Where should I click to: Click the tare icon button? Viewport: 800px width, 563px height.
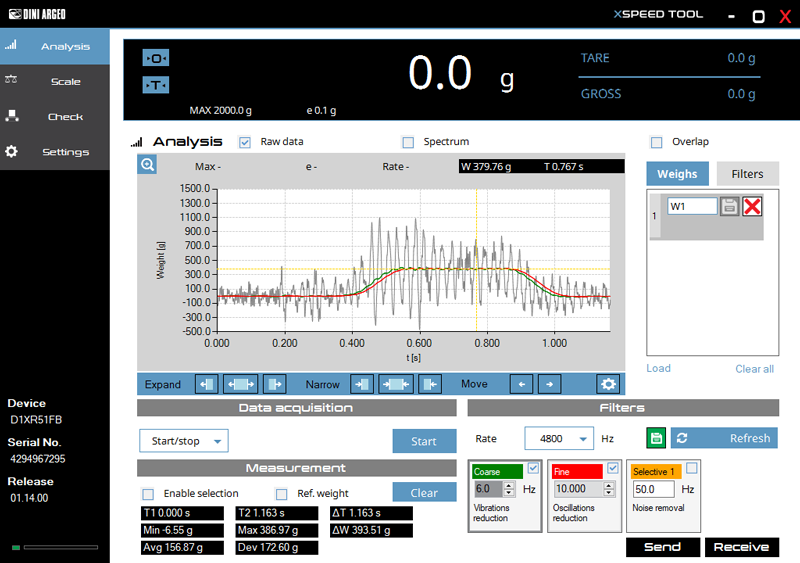pos(156,85)
